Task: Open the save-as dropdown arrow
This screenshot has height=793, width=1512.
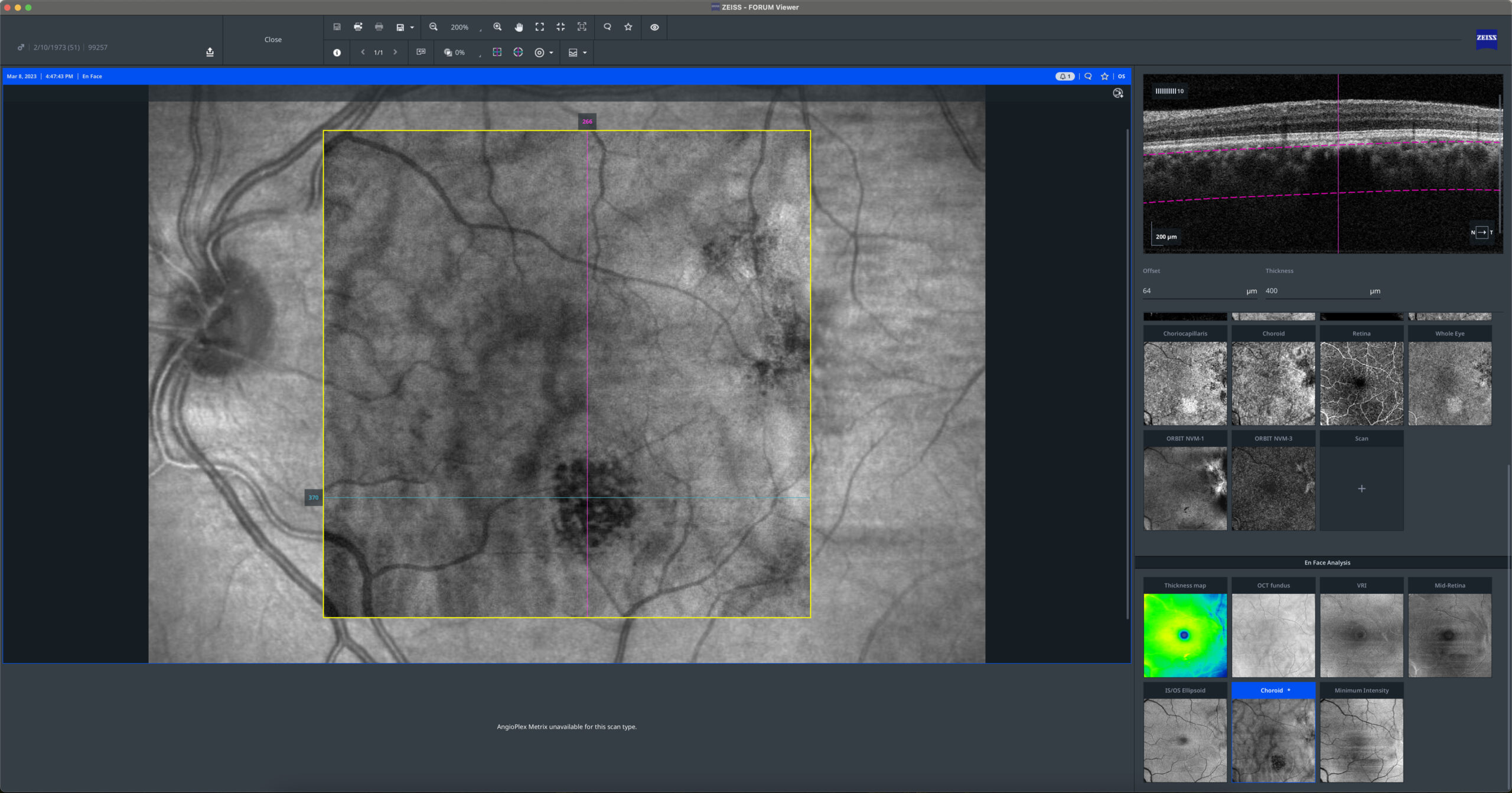Action: click(412, 28)
